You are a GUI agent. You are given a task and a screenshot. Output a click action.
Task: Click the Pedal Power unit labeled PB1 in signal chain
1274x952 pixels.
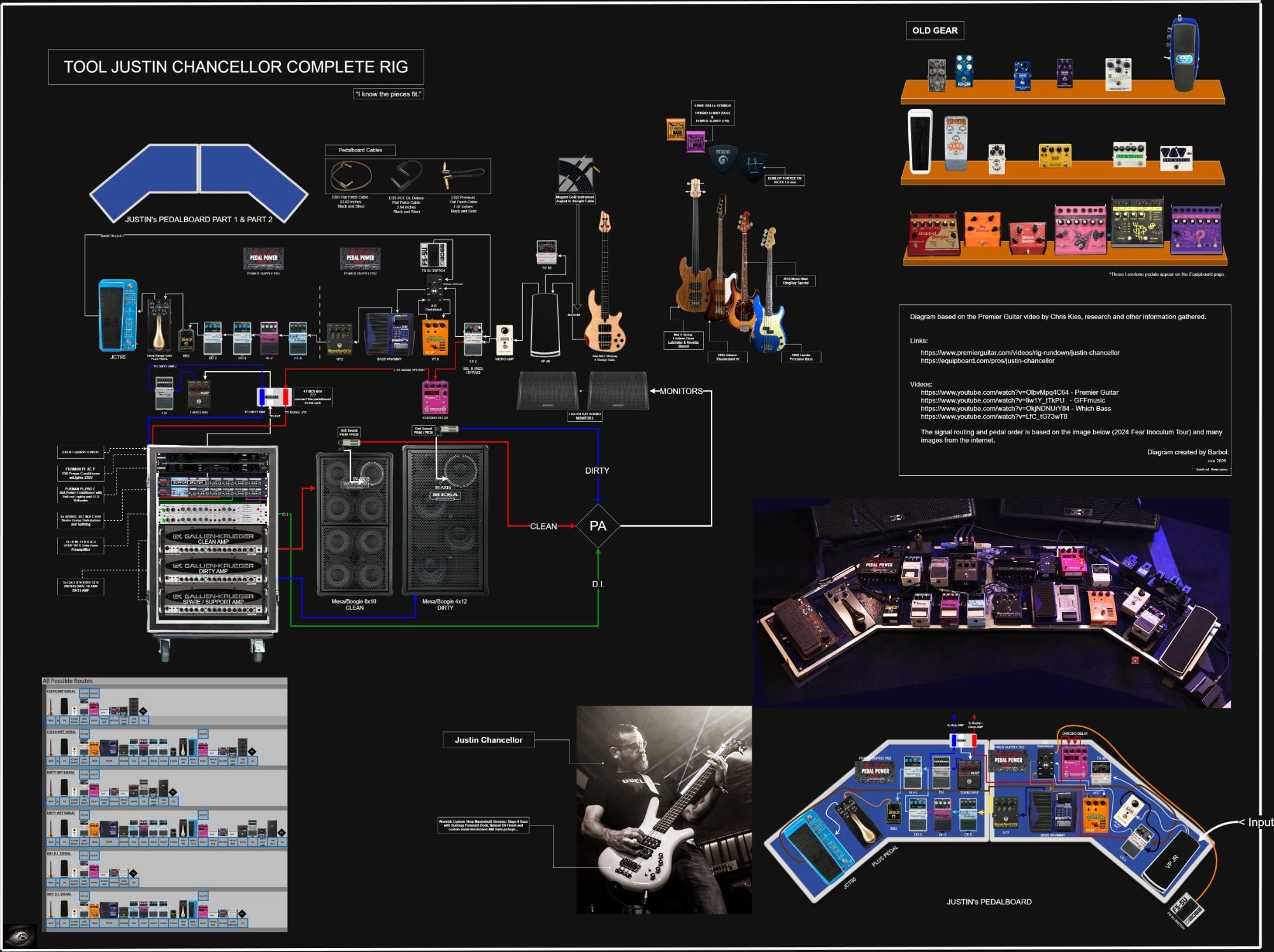264,259
